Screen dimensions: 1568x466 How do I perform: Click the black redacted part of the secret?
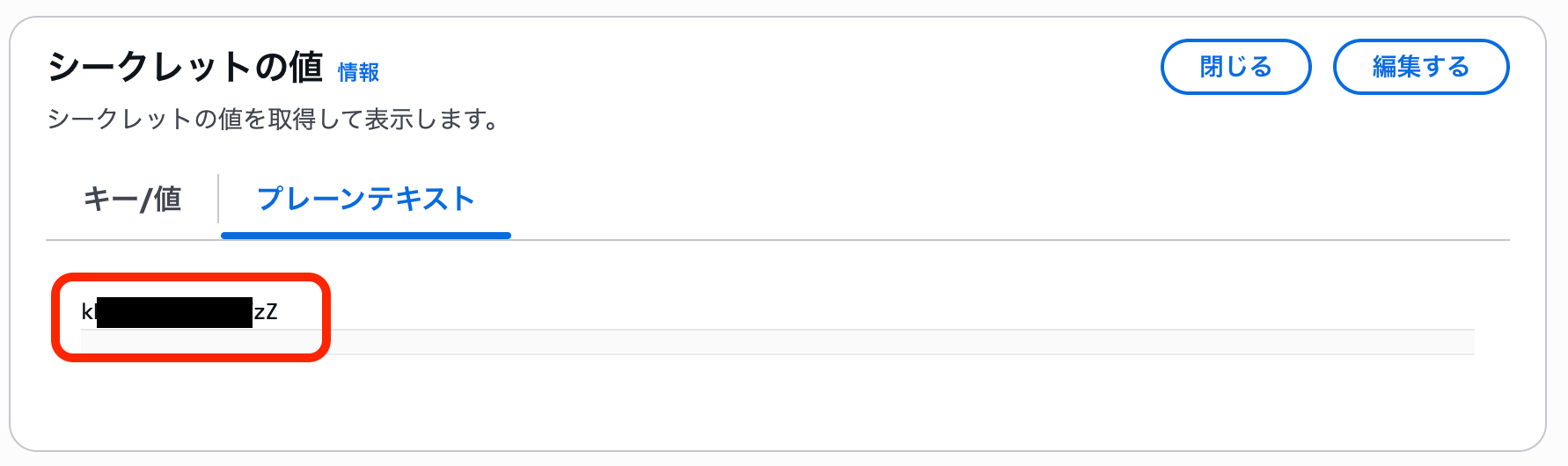pyautogui.click(x=174, y=312)
